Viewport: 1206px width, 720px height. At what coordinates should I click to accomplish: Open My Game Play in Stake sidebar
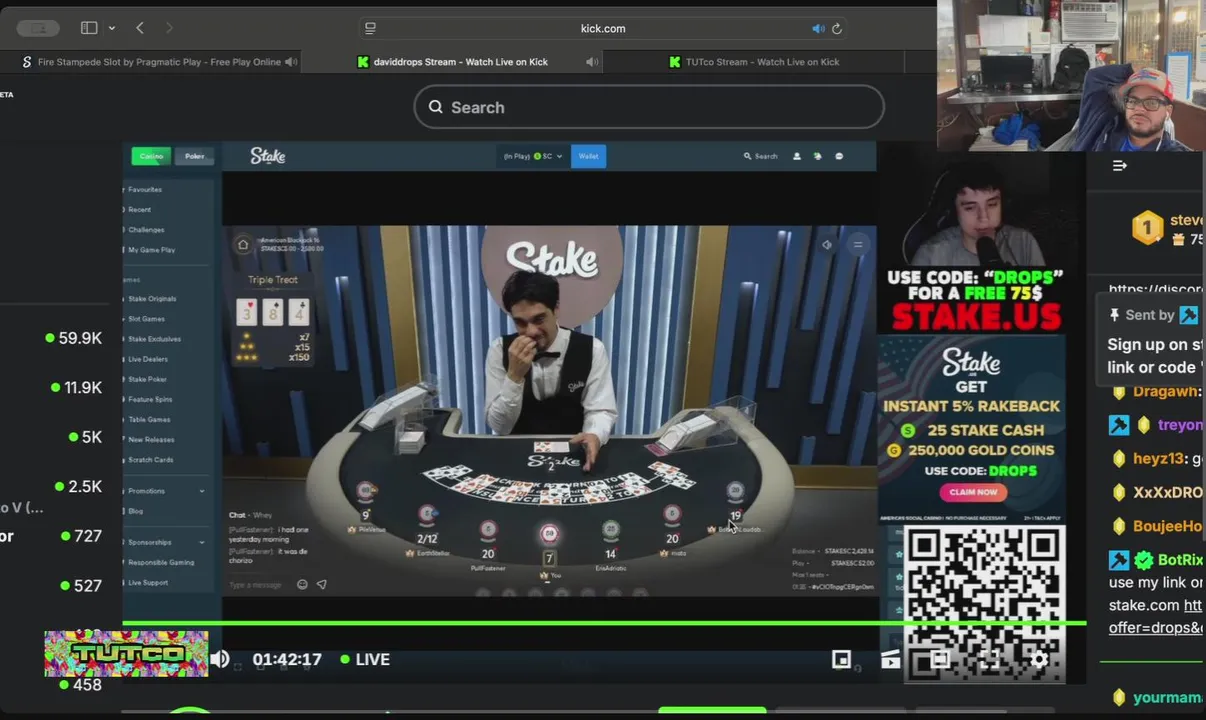click(x=151, y=249)
